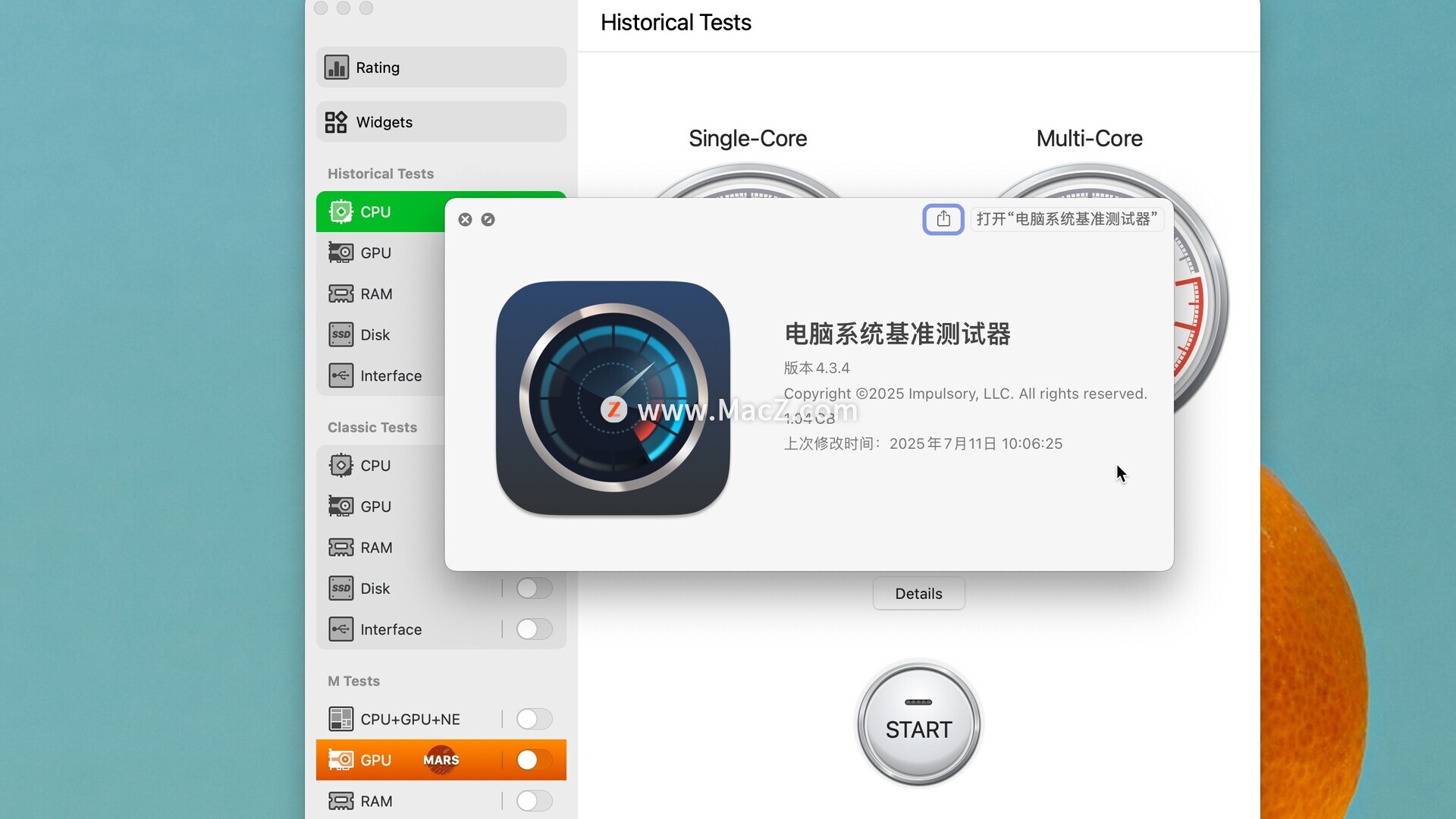Screen dimensions: 1456x819
Task: Click the speedometer app icon in the preview
Action: coord(613,398)
